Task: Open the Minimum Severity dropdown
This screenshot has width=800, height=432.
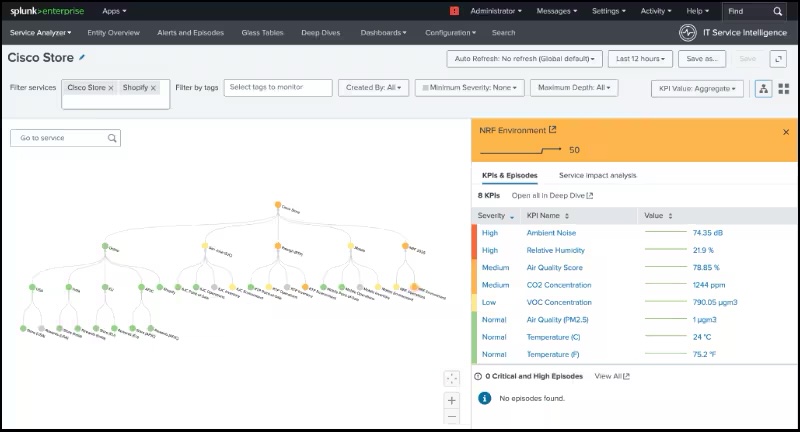Action: click(x=469, y=88)
